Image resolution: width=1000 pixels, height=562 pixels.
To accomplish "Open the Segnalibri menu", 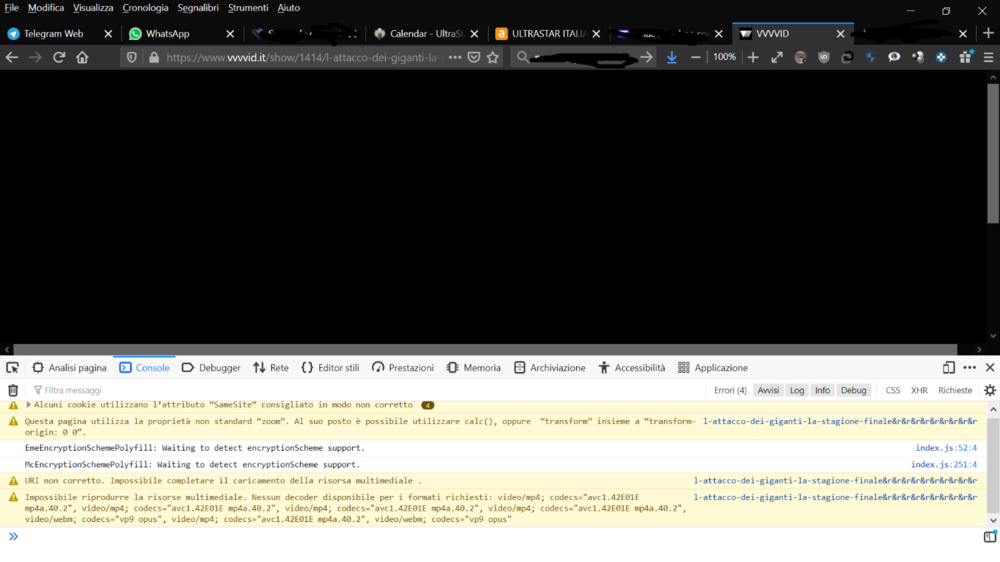I will [x=198, y=8].
